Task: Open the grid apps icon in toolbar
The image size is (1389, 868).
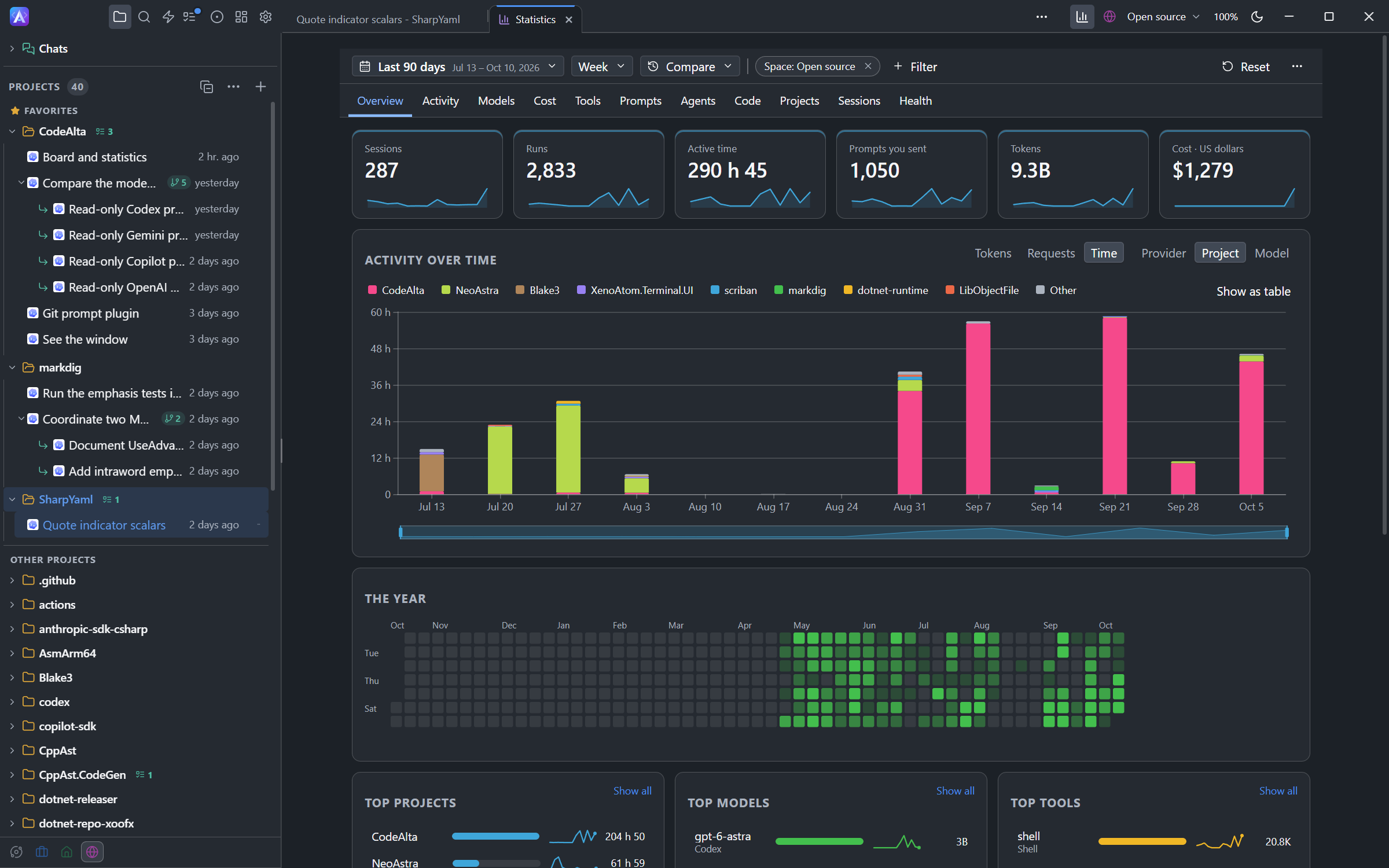Action: coord(241,17)
